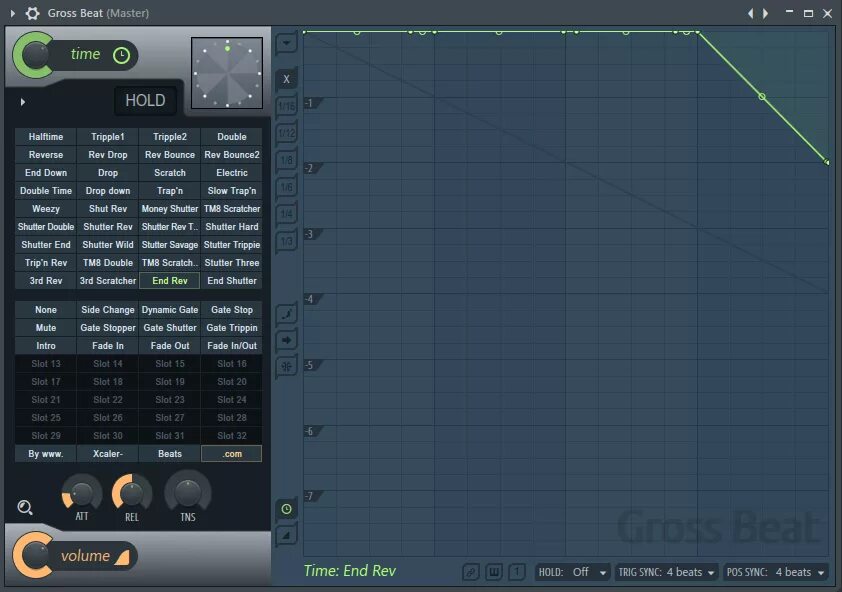
Task: Select the Rev Bounce2 time preset
Action: pos(232,155)
